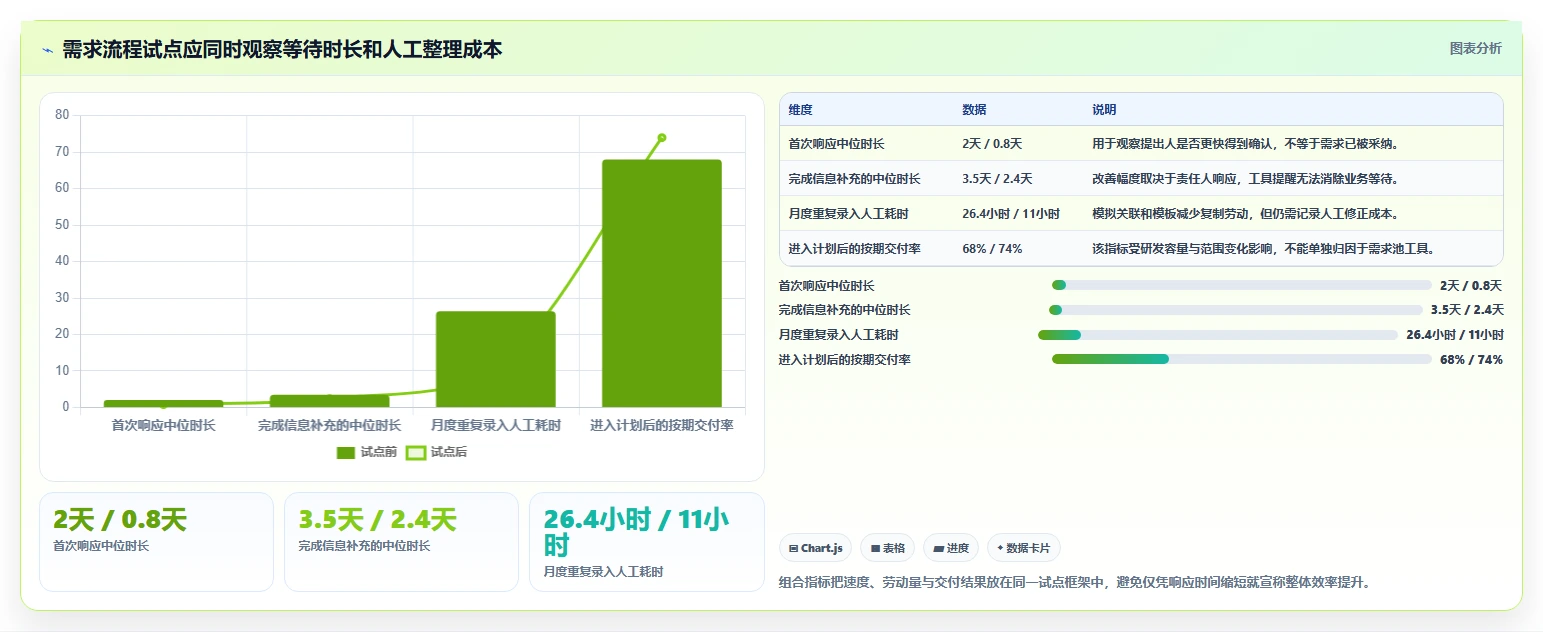Click the tall 进入计划后的按期交付率 chart bar
The height and width of the screenshot is (632, 1543).
coord(662,283)
